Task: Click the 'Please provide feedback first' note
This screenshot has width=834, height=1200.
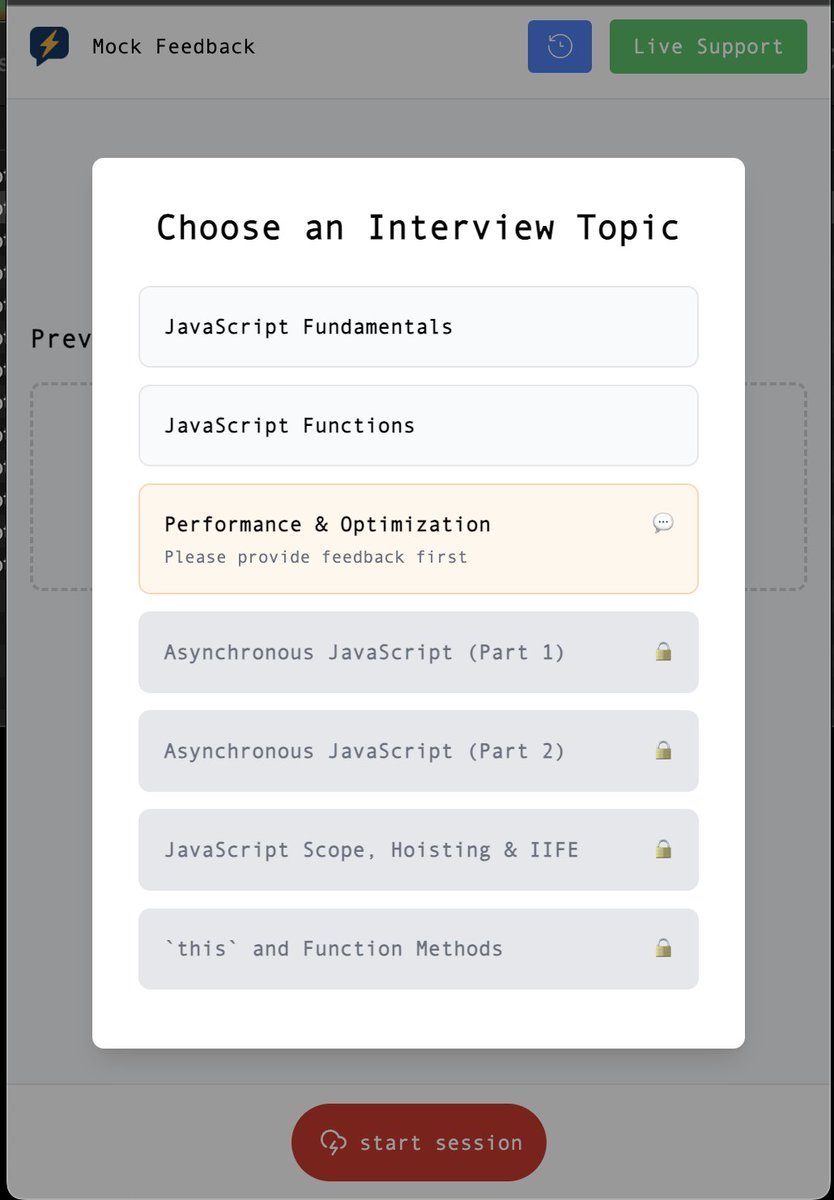Action: tap(316, 557)
